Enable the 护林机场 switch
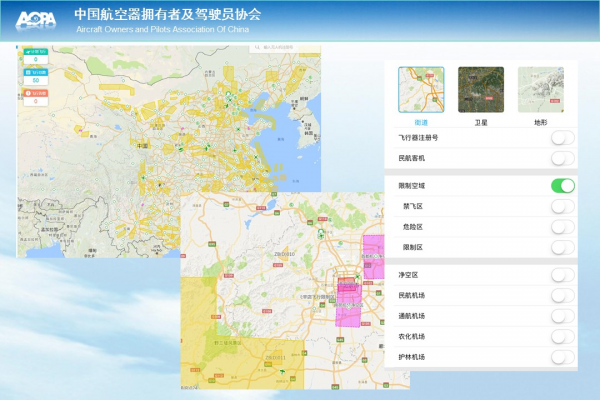 (562, 357)
